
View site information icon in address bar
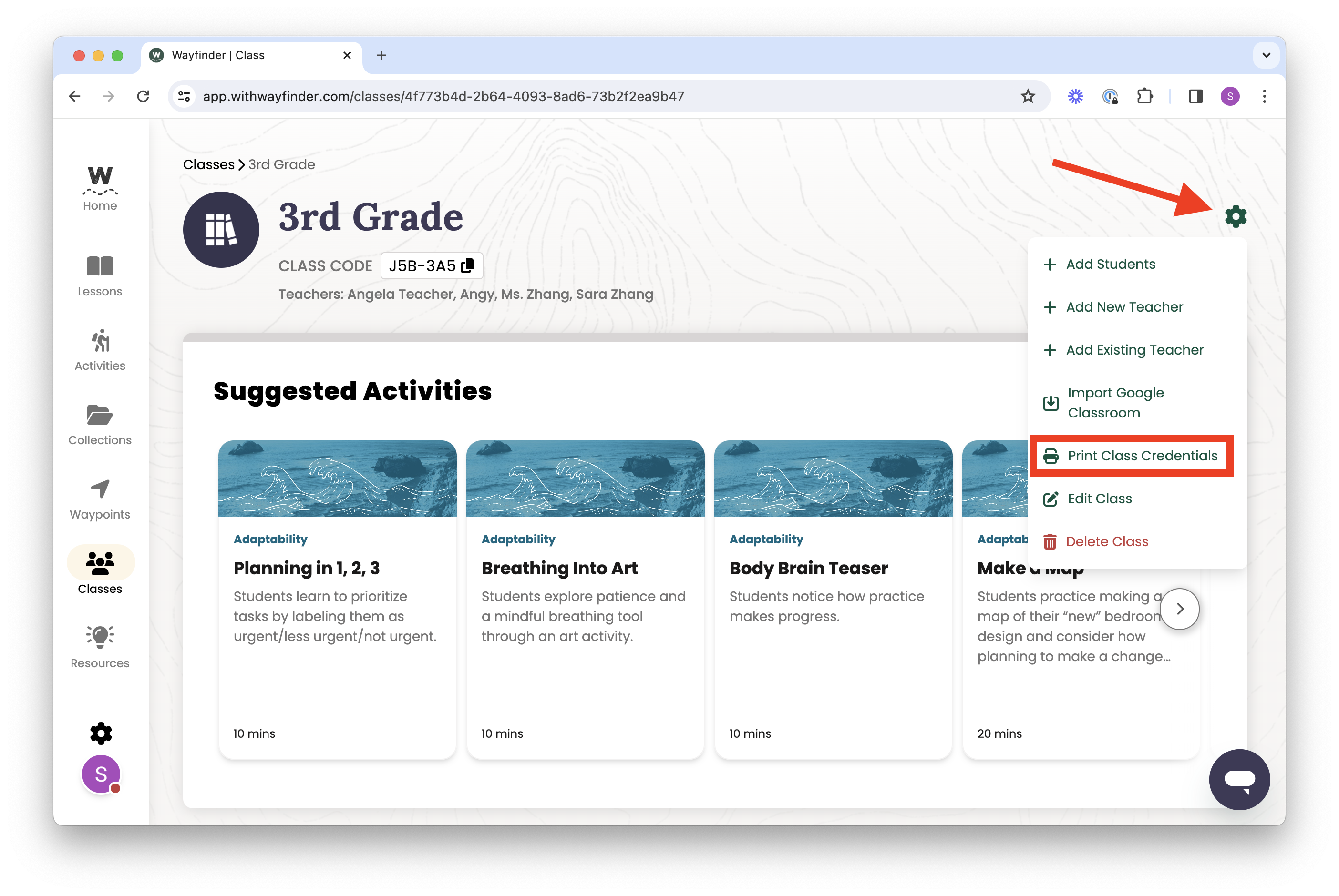tap(184, 96)
